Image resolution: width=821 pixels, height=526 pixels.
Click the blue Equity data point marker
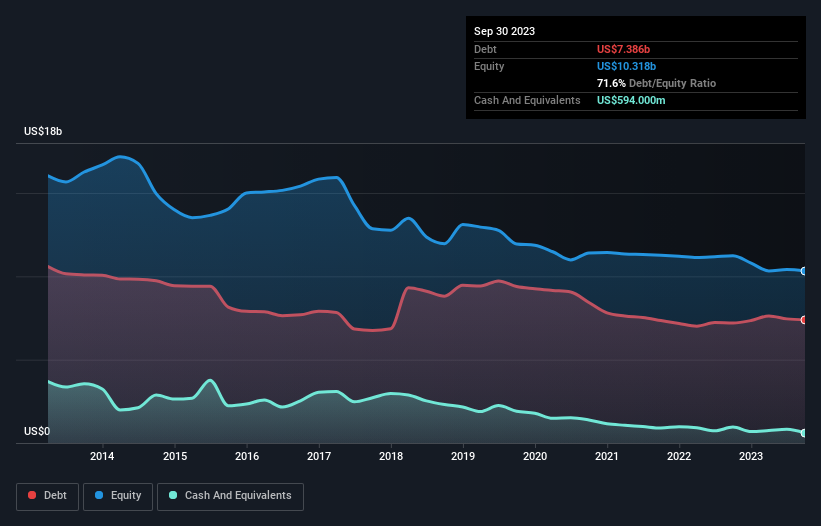click(804, 271)
